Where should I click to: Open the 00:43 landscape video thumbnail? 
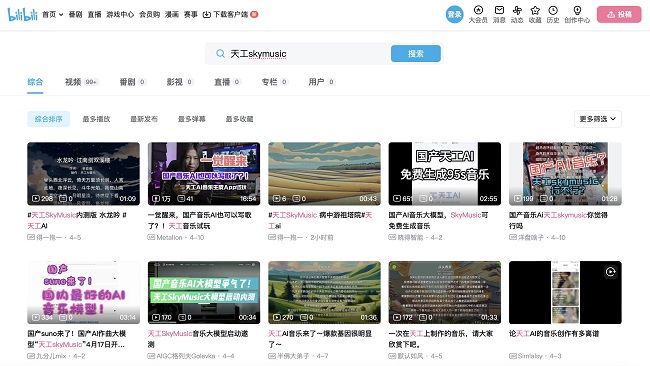point(324,174)
